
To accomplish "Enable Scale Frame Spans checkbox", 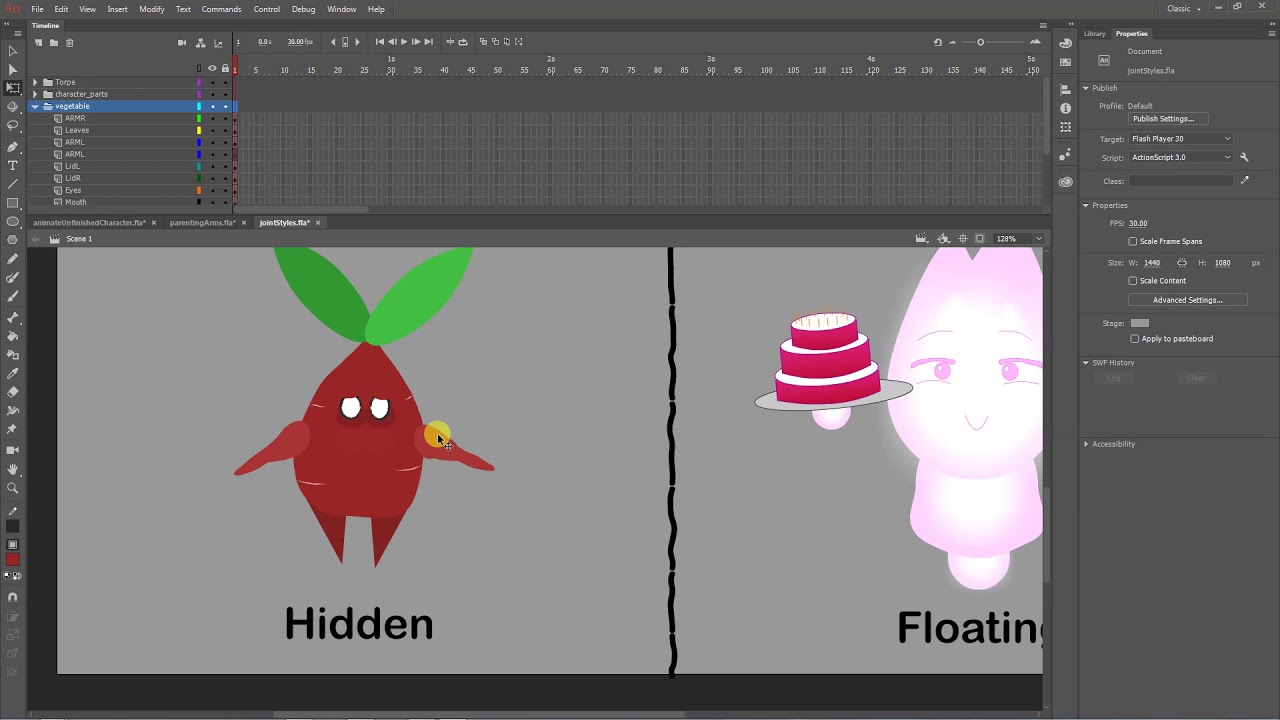I will click(1133, 241).
